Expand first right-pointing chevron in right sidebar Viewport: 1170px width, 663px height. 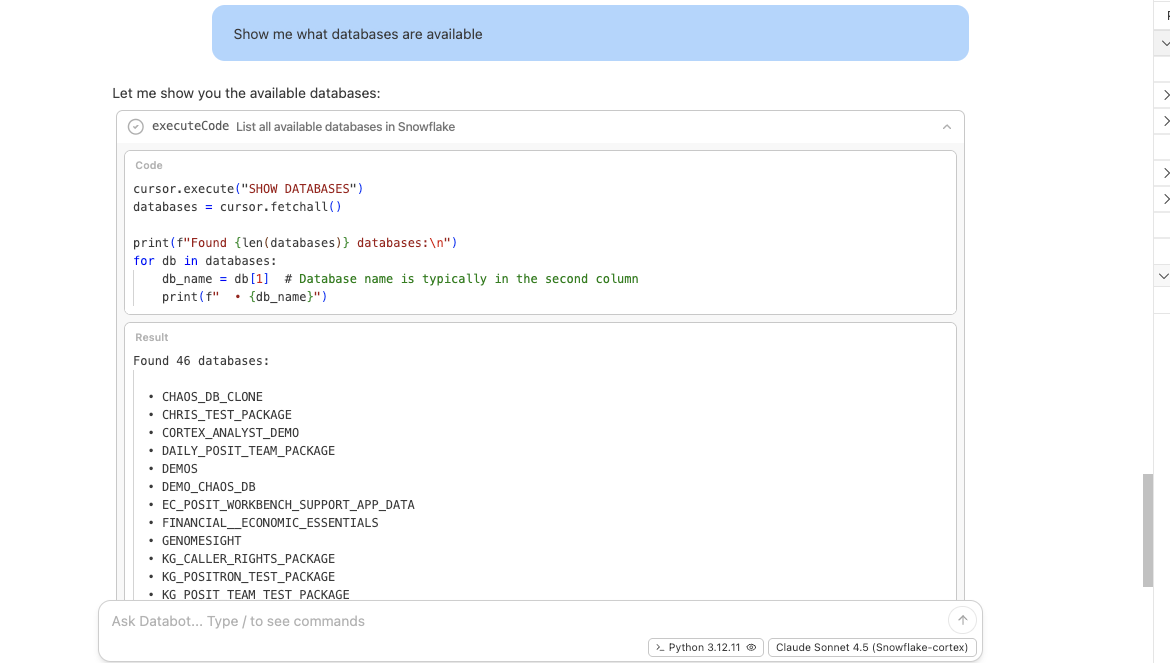click(x=1165, y=95)
